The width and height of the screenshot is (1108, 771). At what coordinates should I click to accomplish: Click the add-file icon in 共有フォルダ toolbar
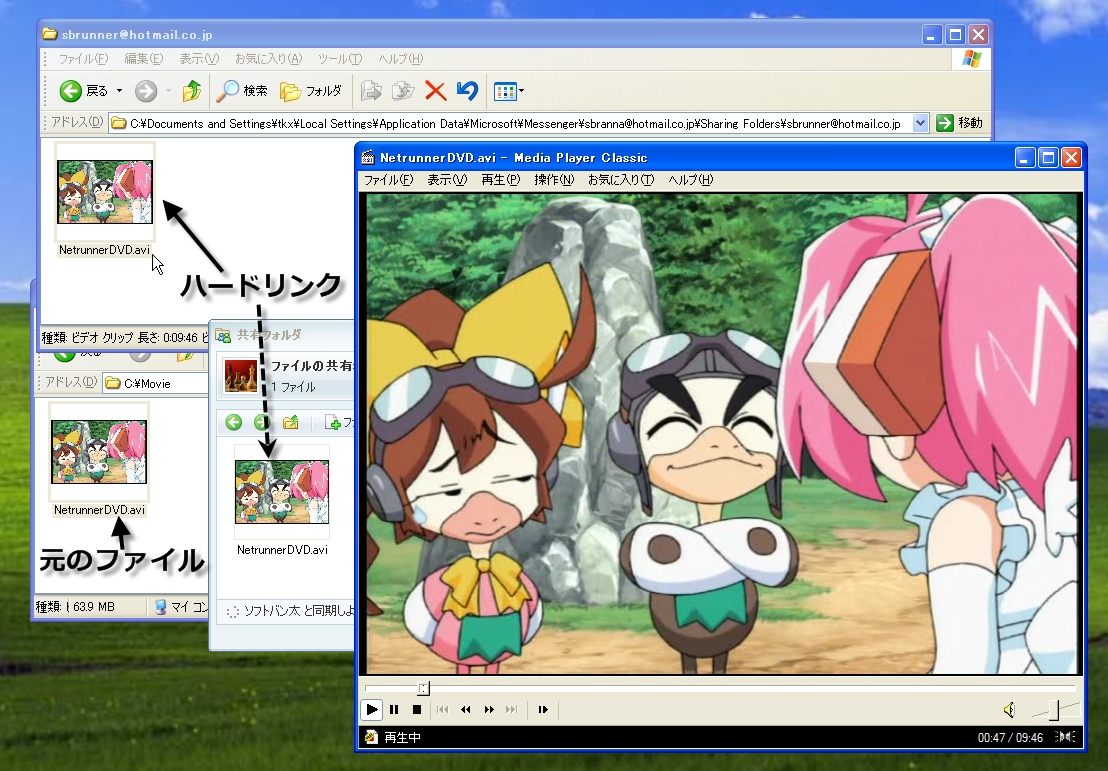tap(332, 423)
